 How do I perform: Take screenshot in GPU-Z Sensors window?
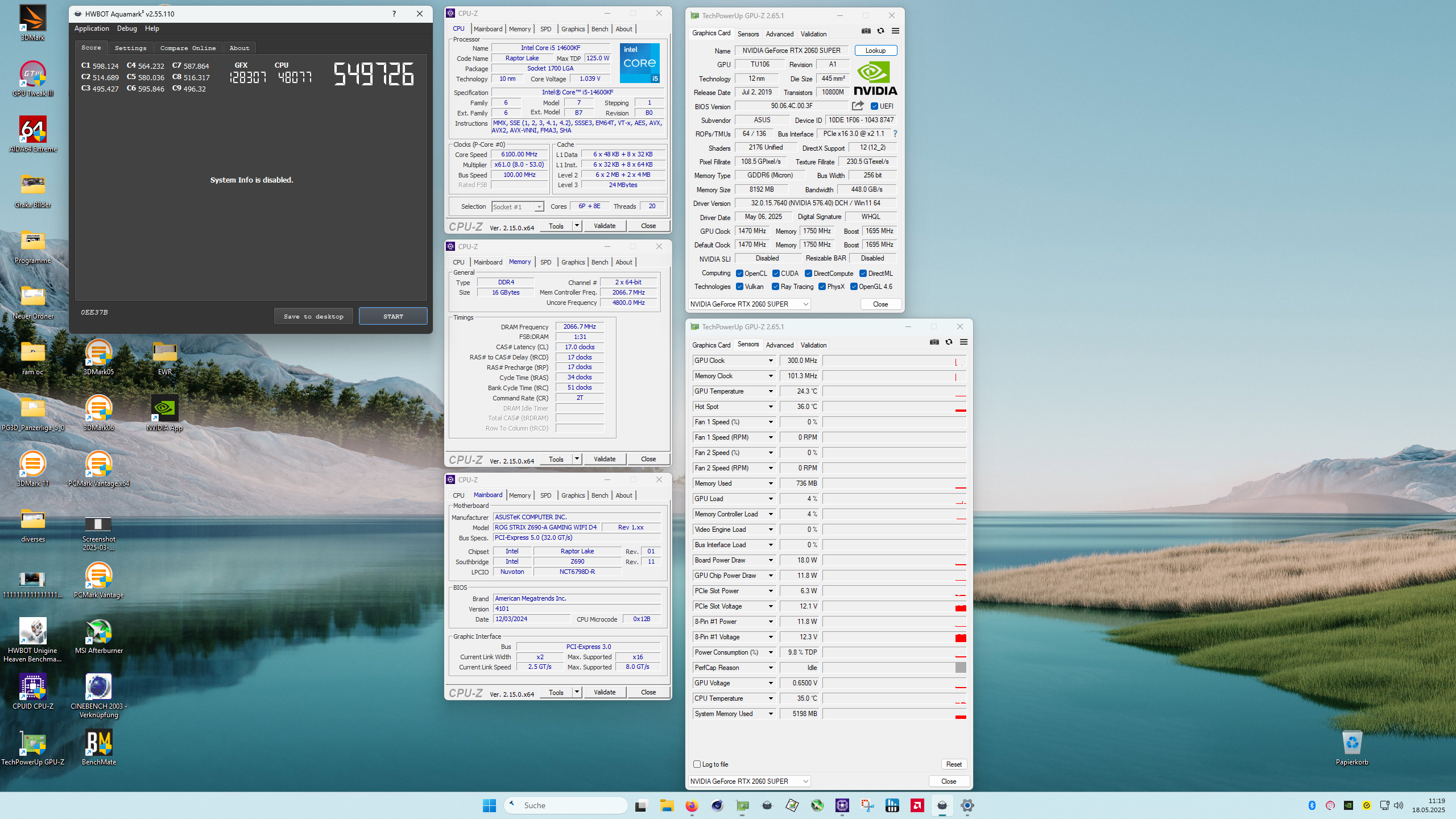click(934, 342)
